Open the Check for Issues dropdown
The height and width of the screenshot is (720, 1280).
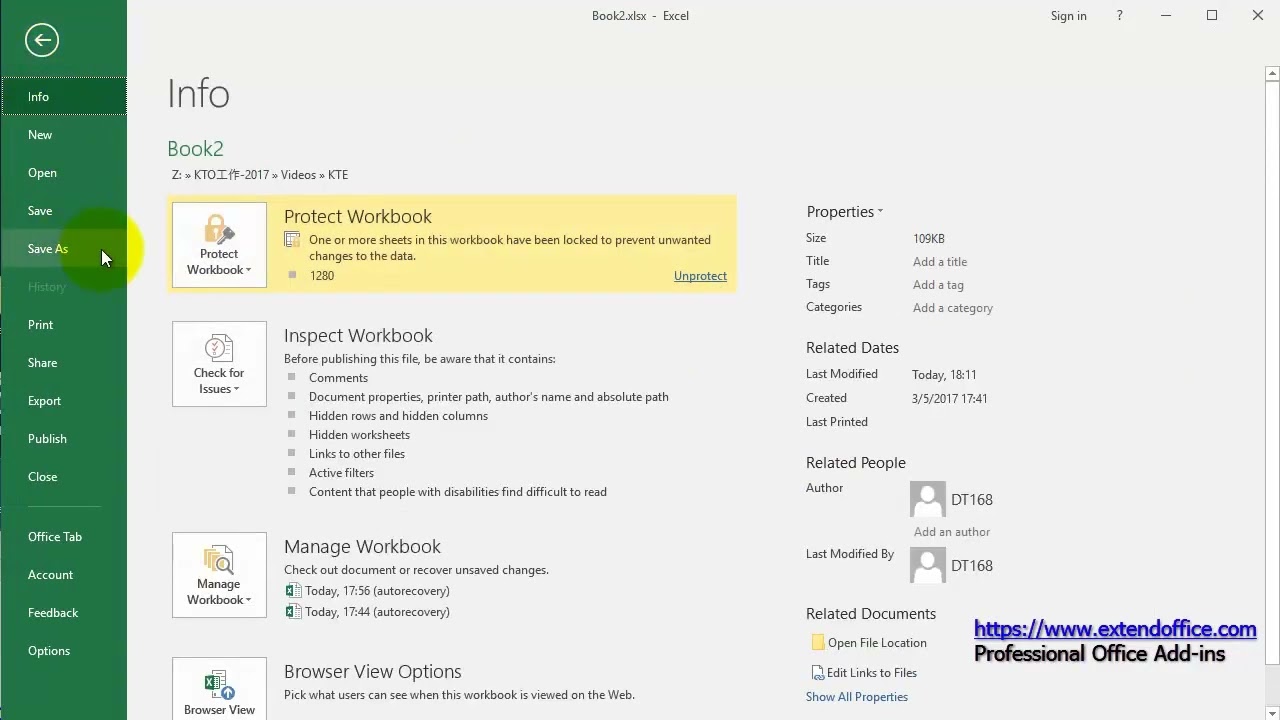(x=219, y=364)
